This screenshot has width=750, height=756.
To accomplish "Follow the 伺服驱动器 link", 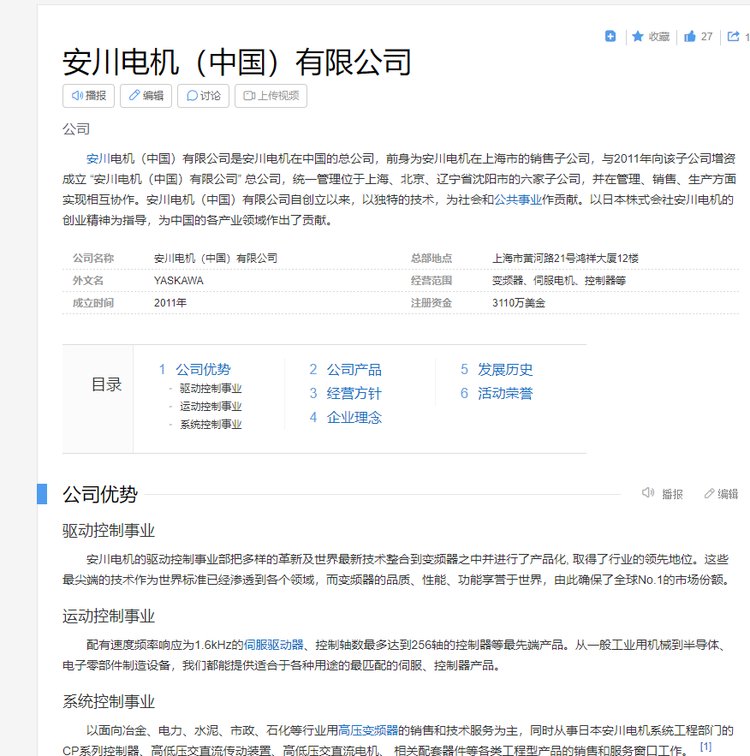I will (x=273, y=645).
